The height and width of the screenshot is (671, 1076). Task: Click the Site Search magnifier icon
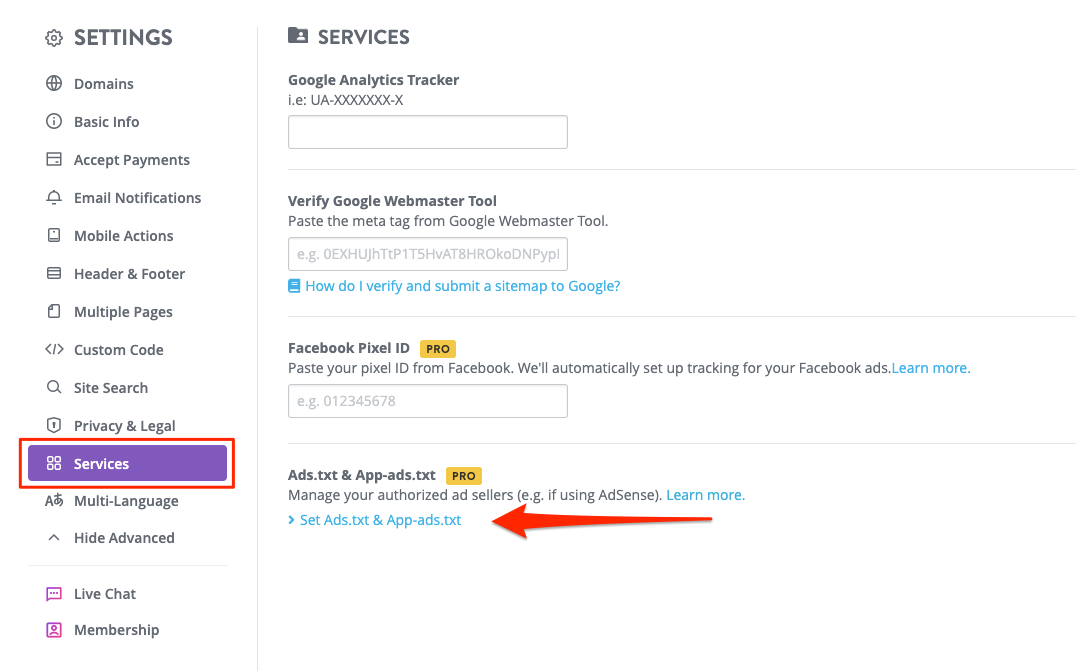click(54, 387)
